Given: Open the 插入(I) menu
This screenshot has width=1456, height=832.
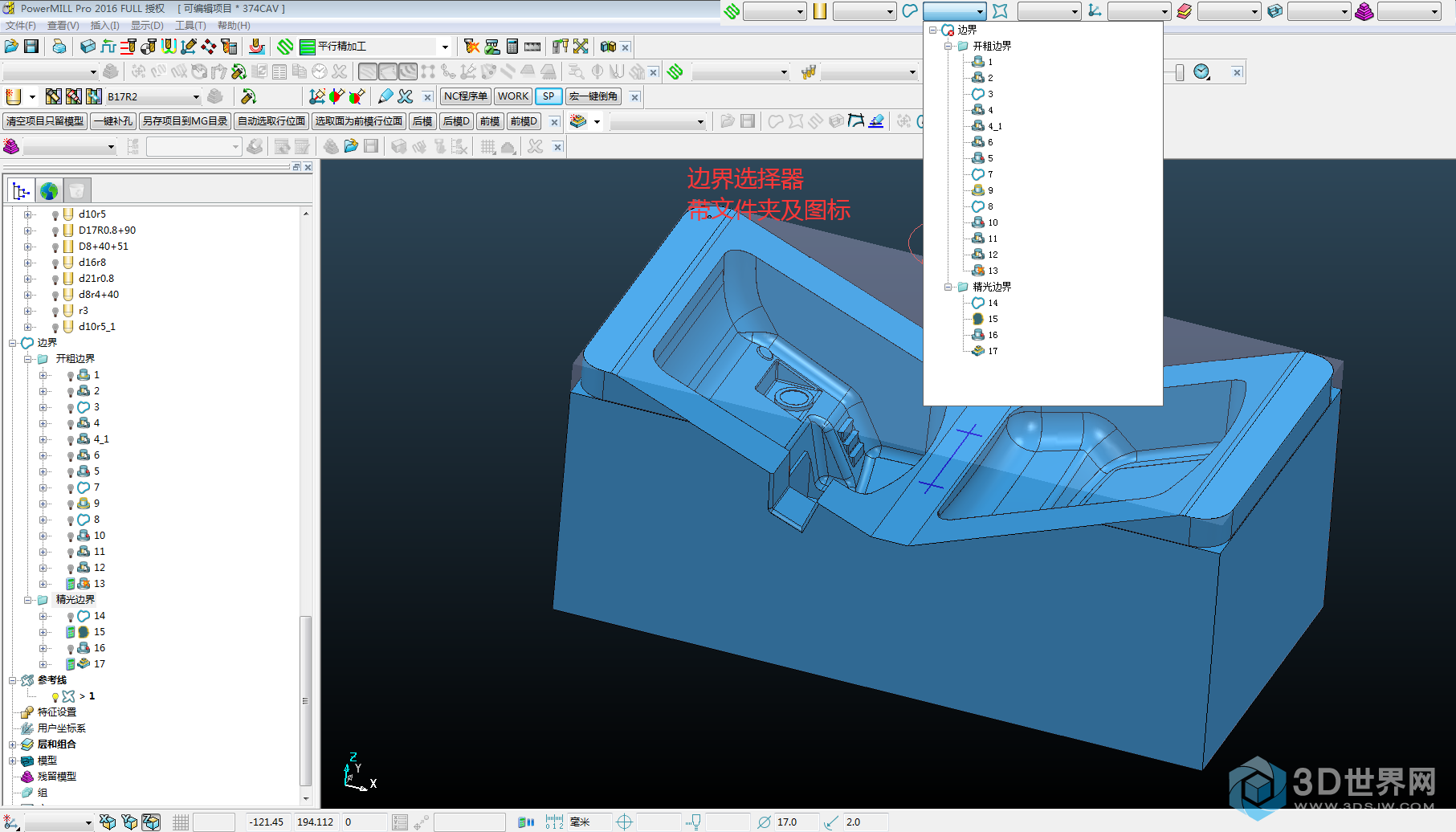Looking at the screenshot, I should pyautogui.click(x=104, y=26).
